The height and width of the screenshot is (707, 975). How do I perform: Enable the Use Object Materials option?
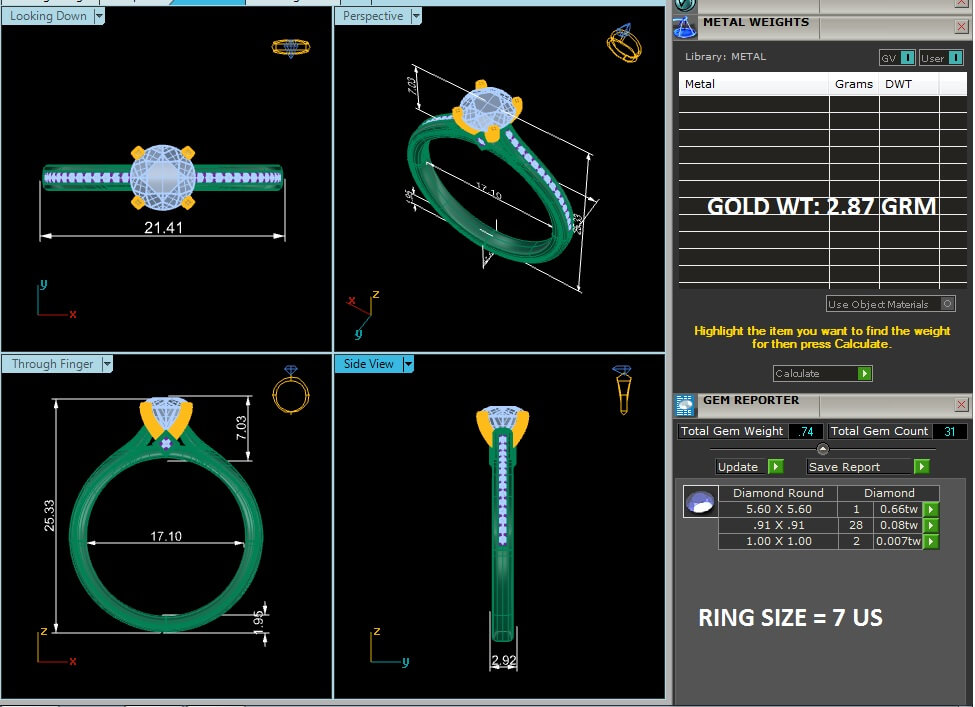(x=948, y=304)
